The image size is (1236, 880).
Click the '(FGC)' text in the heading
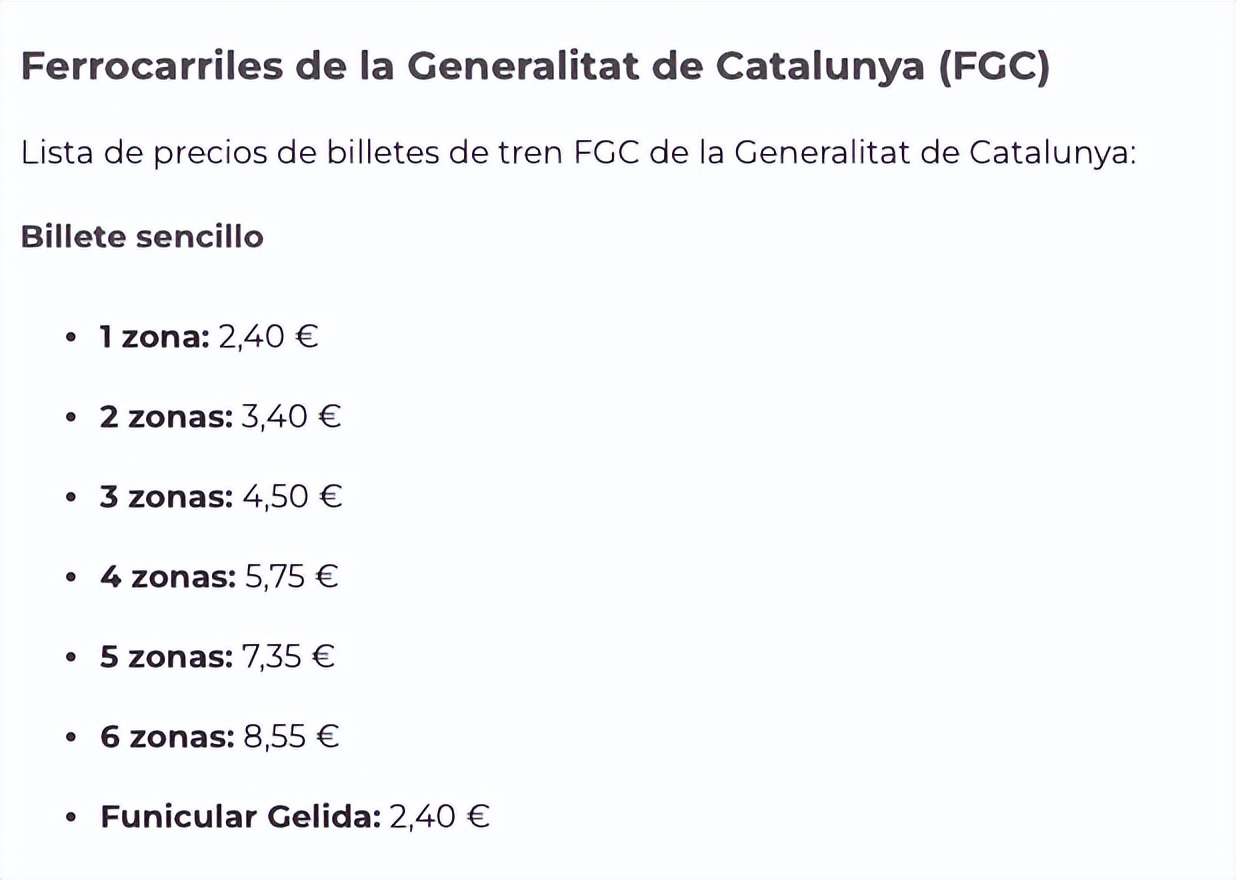[x=994, y=68]
